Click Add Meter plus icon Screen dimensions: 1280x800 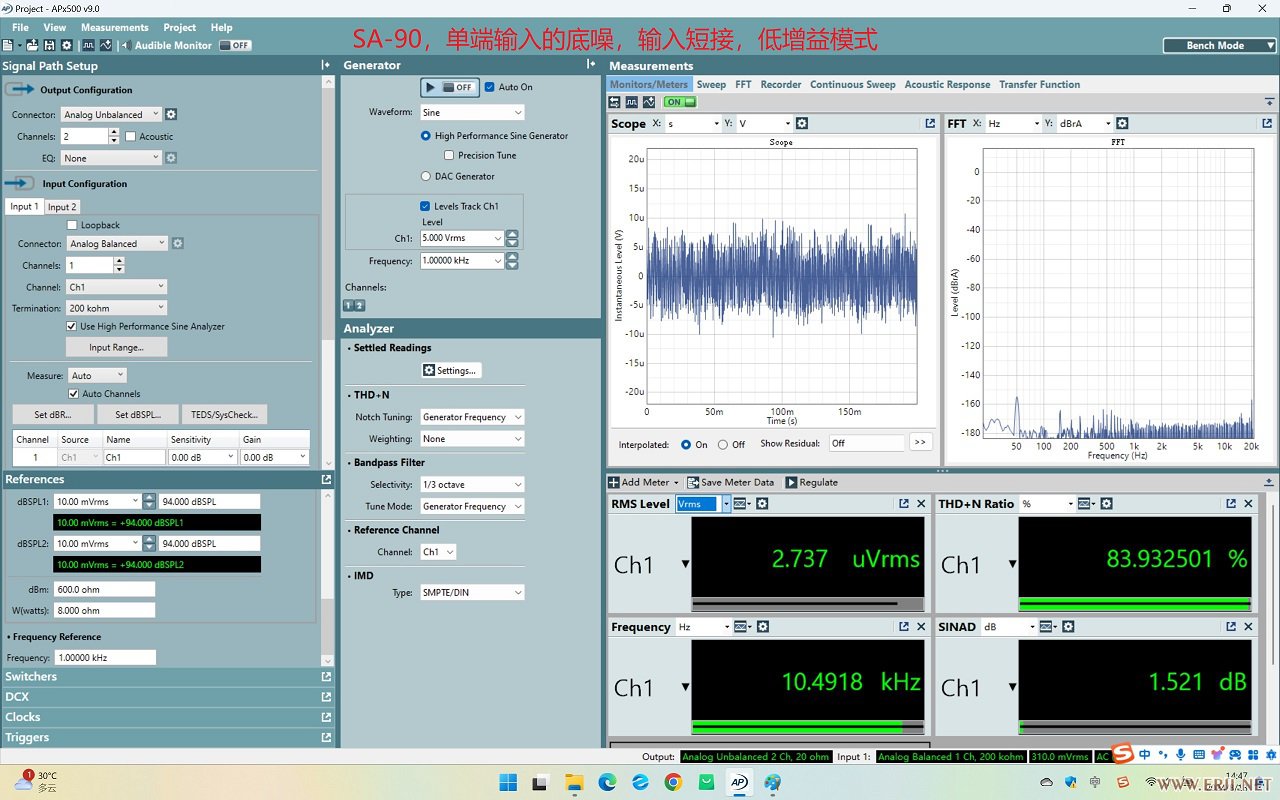614,482
